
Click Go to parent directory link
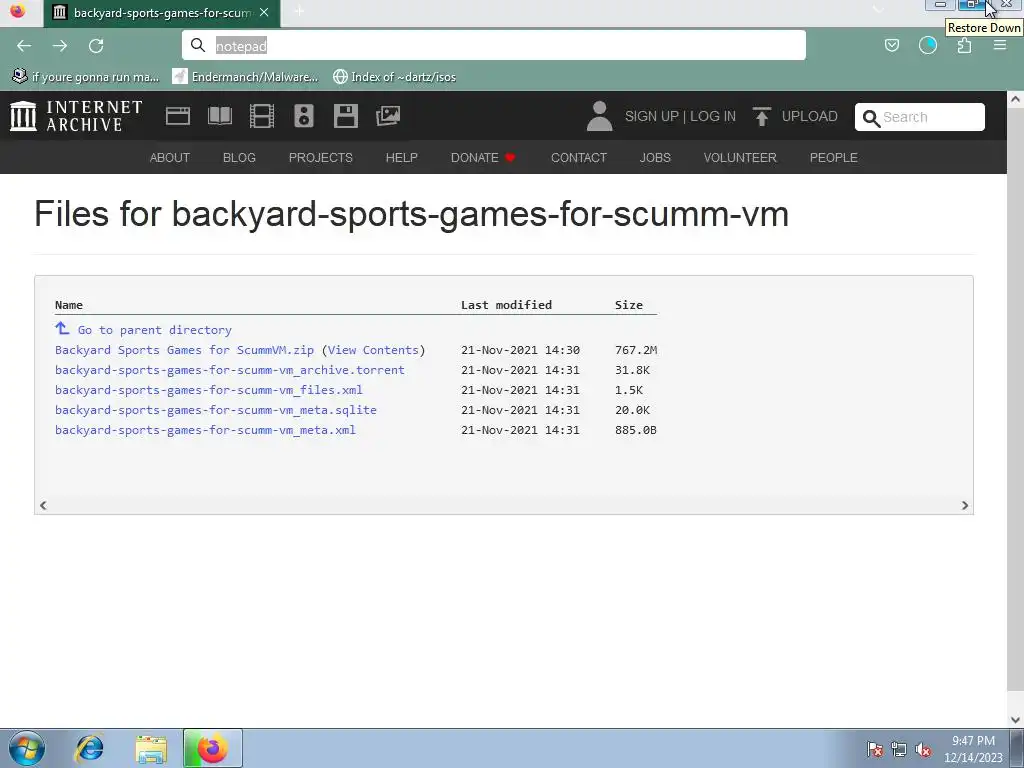coord(154,330)
